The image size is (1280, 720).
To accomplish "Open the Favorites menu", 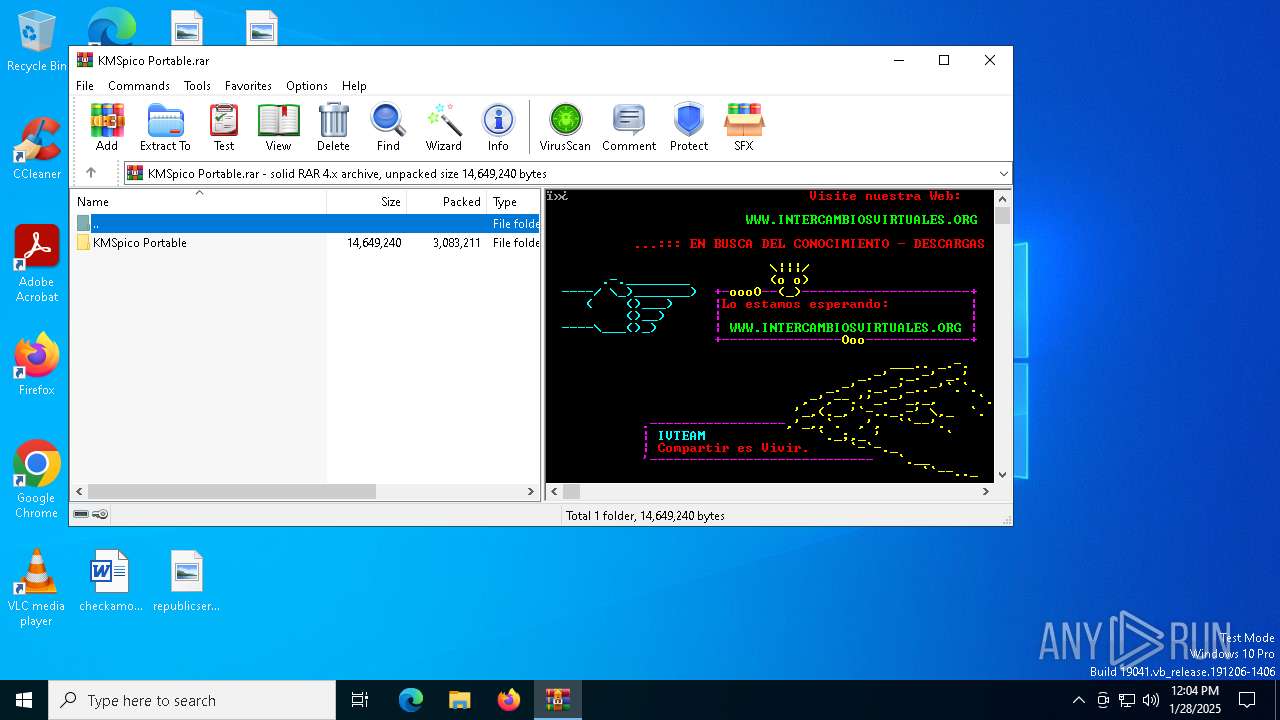I will 248,86.
